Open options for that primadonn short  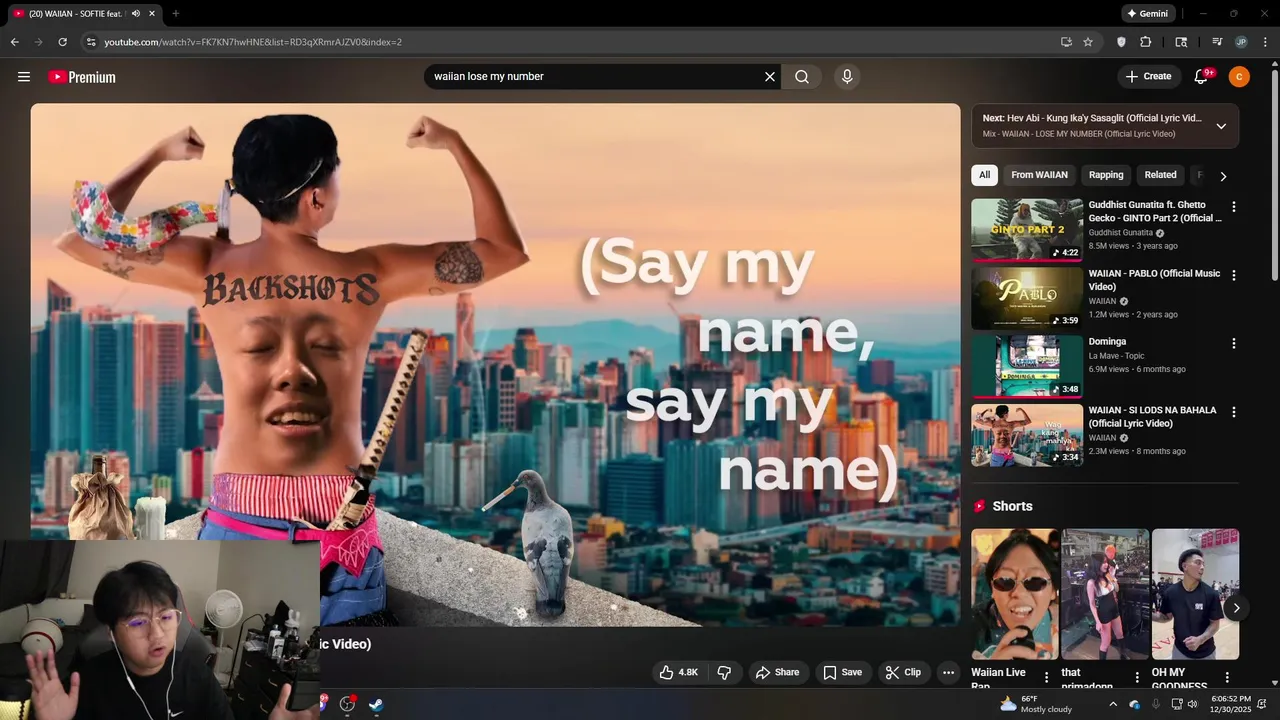point(1137,678)
